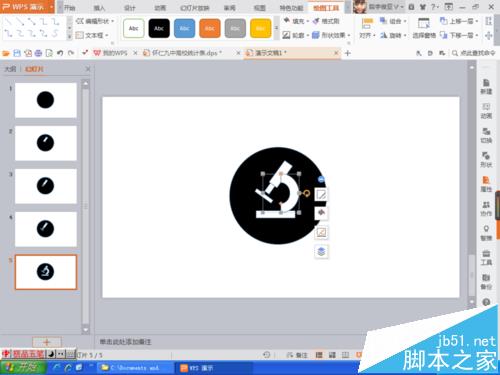Viewport: 500px width, 375px height.
Task: Click the undo arrow icon
Action: [60, 53]
